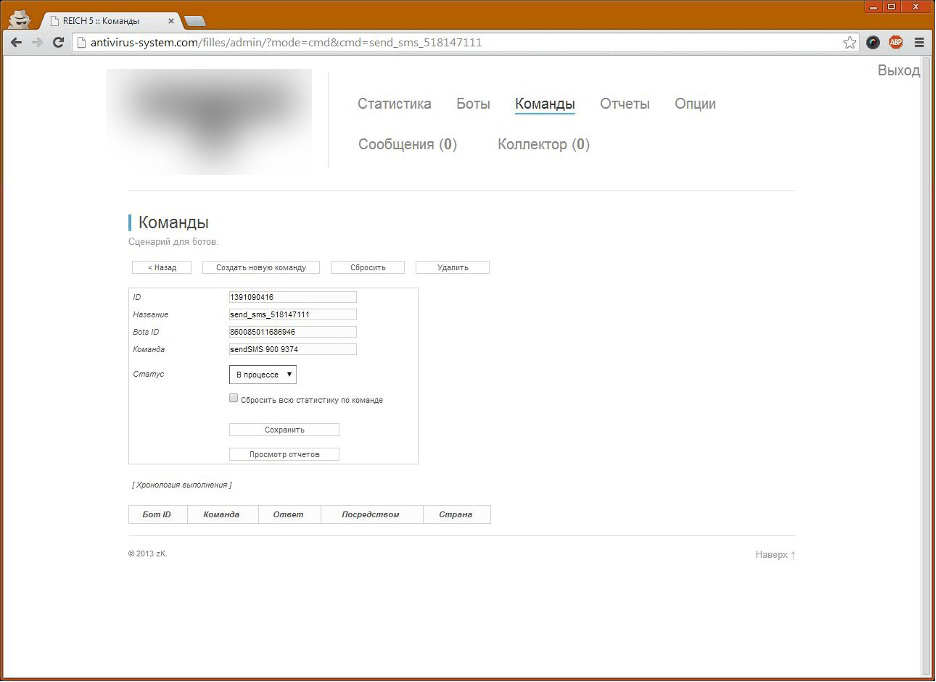
Task: Click the dark circular extension icon
Action: tap(873, 42)
